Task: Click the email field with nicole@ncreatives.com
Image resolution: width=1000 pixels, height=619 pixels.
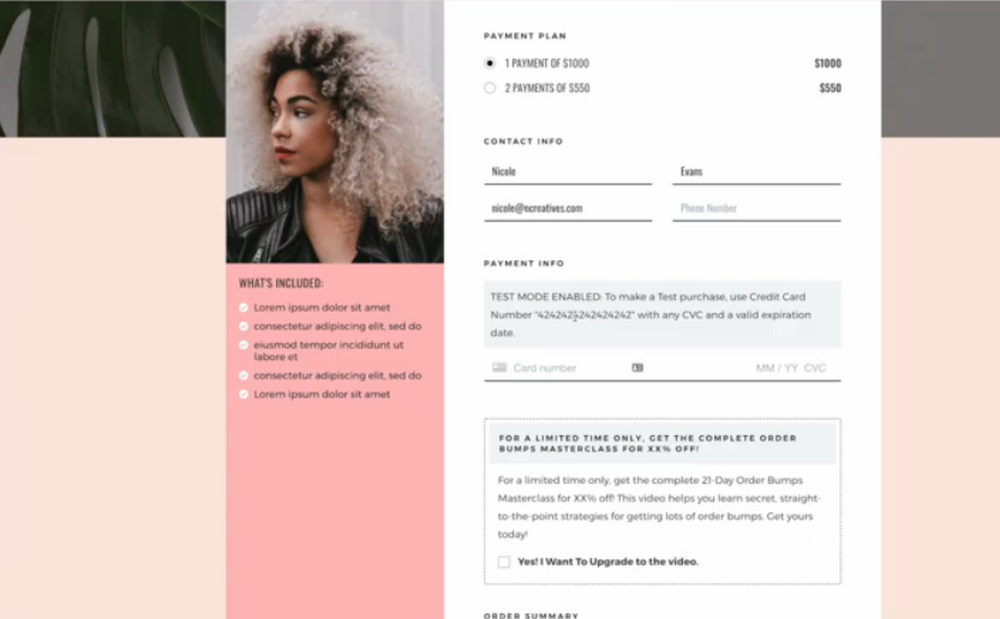Action: coord(568,208)
